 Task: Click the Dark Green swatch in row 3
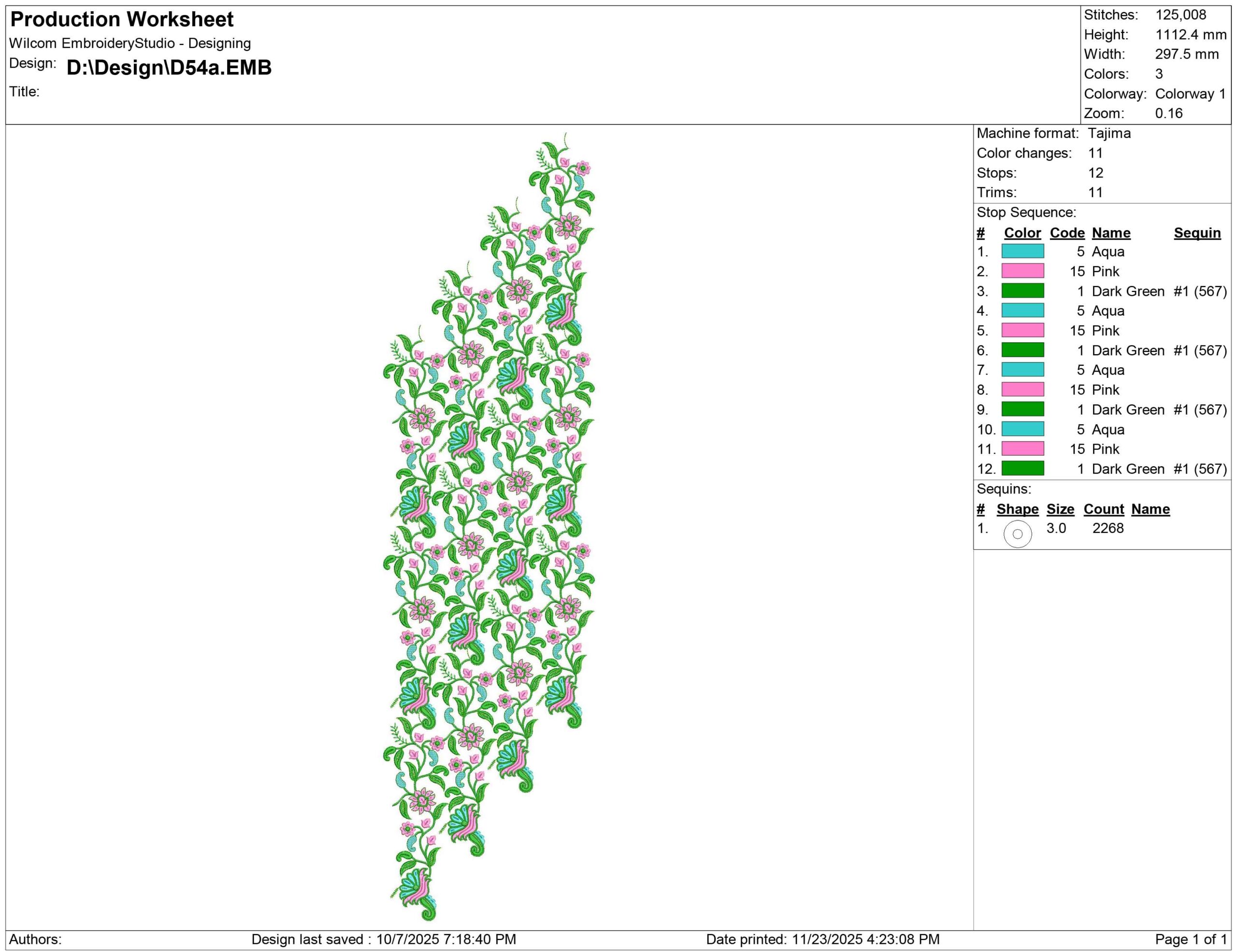click(x=1022, y=290)
